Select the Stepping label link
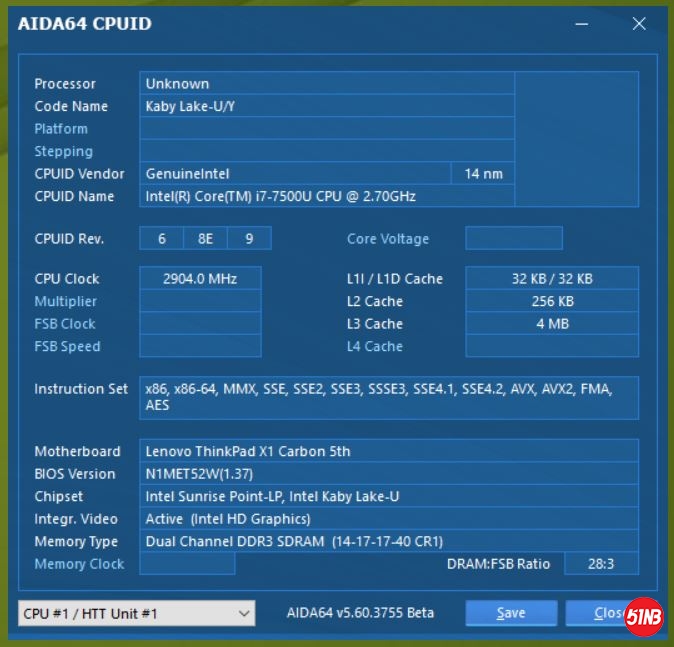Viewport: 674px width, 647px height. point(63,152)
